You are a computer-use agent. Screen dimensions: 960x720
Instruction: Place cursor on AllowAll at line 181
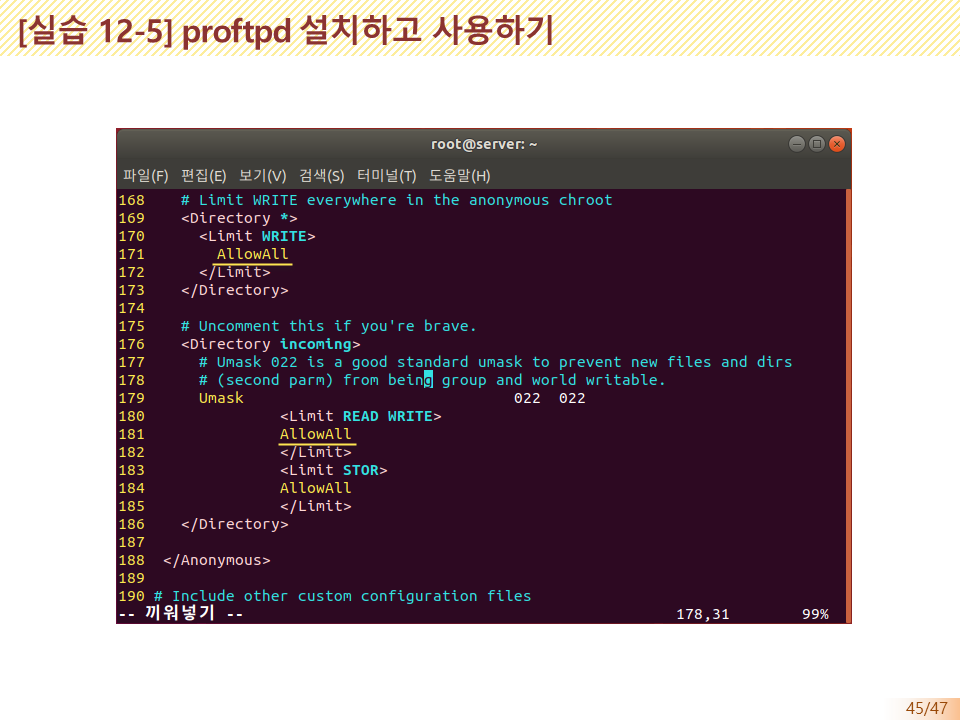[316, 434]
